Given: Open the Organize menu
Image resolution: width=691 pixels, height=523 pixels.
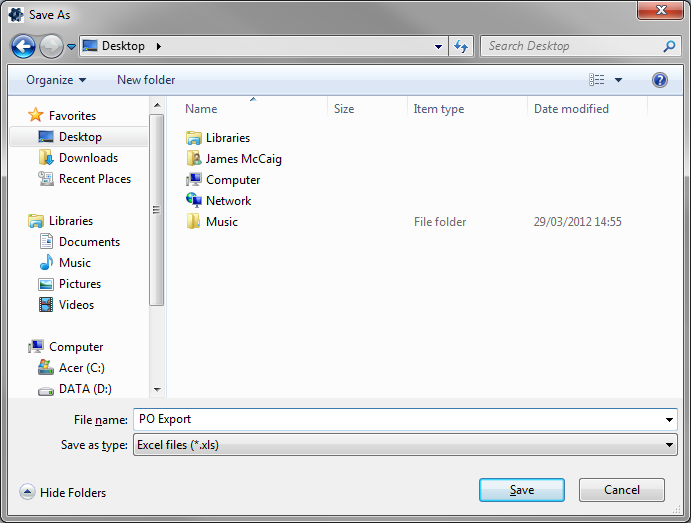Looking at the screenshot, I should point(56,80).
